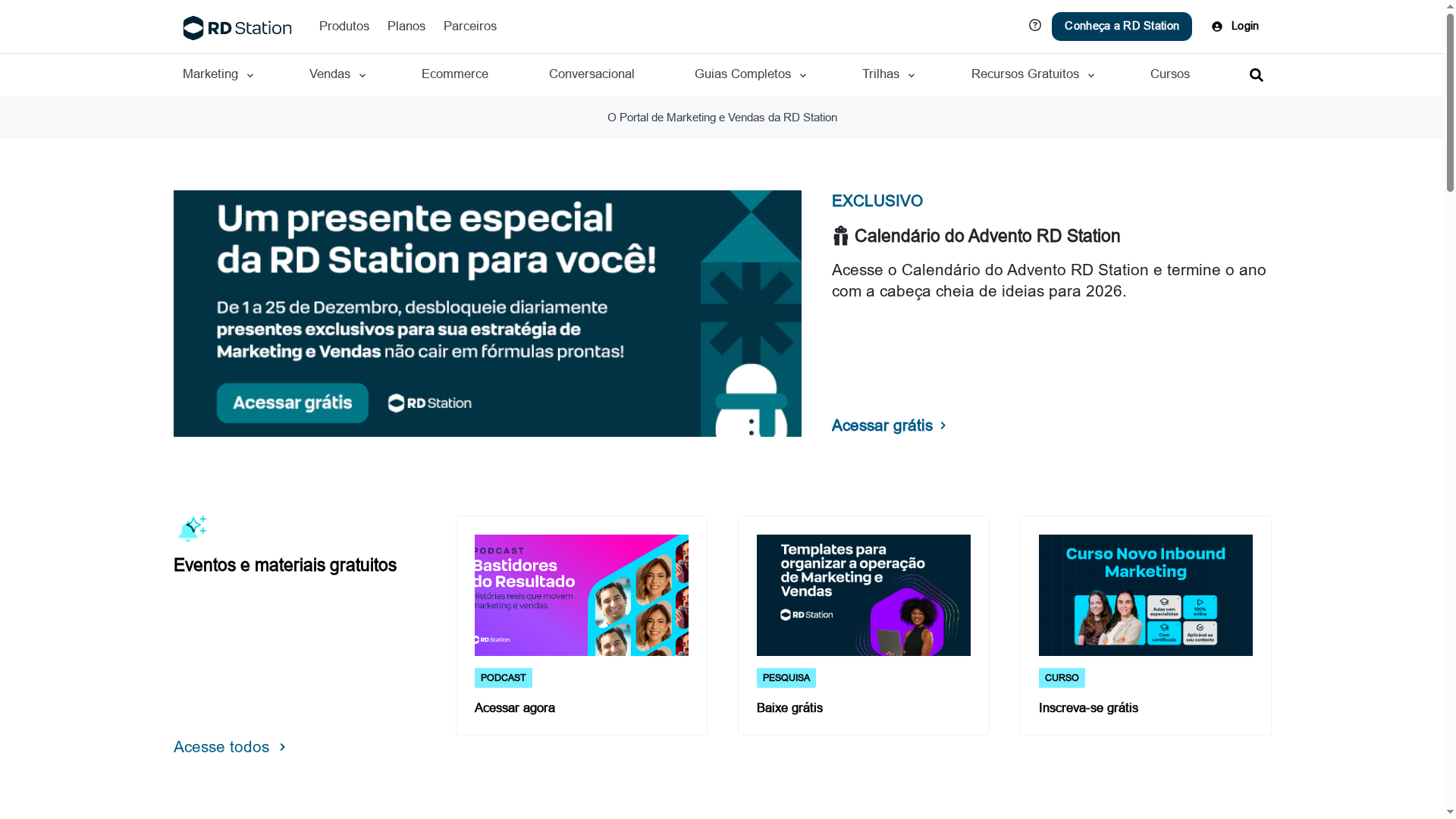Click the RD Station logo inside the banner
Screen dimensions: 1456x819
tap(428, 403)
